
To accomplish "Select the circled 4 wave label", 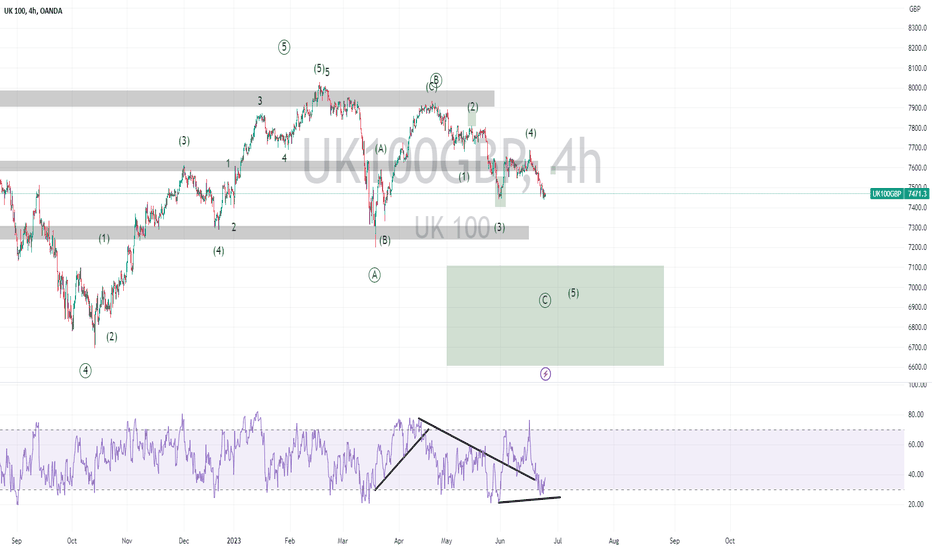I will pos(86,371).
